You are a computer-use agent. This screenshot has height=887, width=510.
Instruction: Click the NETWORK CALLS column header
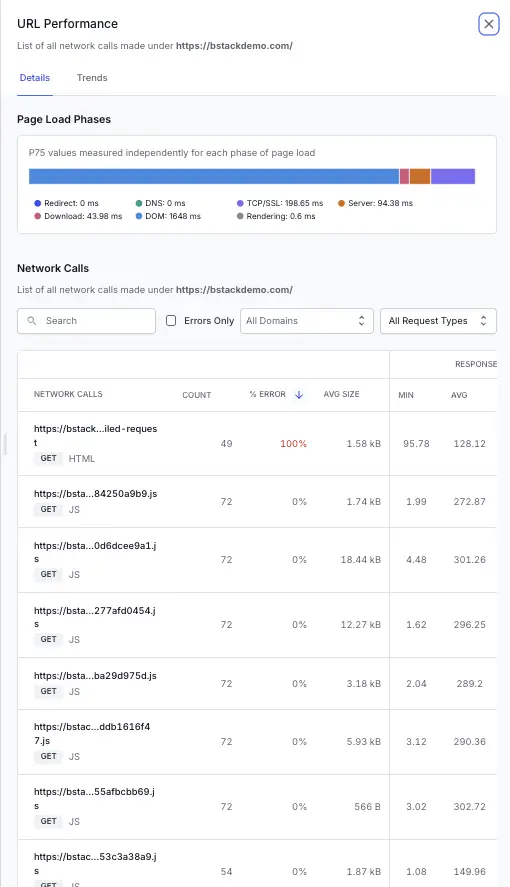[68, 394]
